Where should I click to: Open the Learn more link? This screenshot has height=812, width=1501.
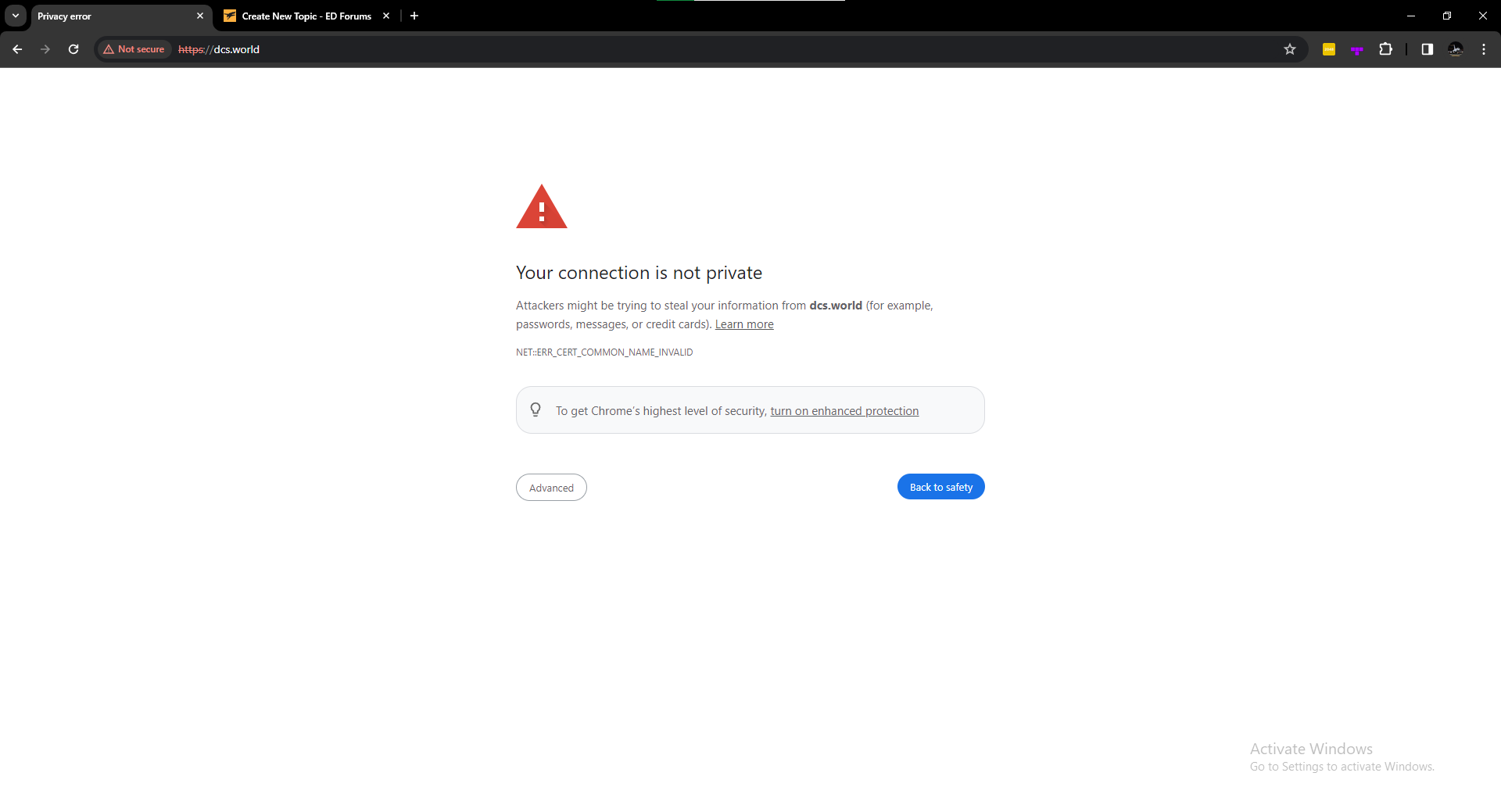tap(744, 324)
